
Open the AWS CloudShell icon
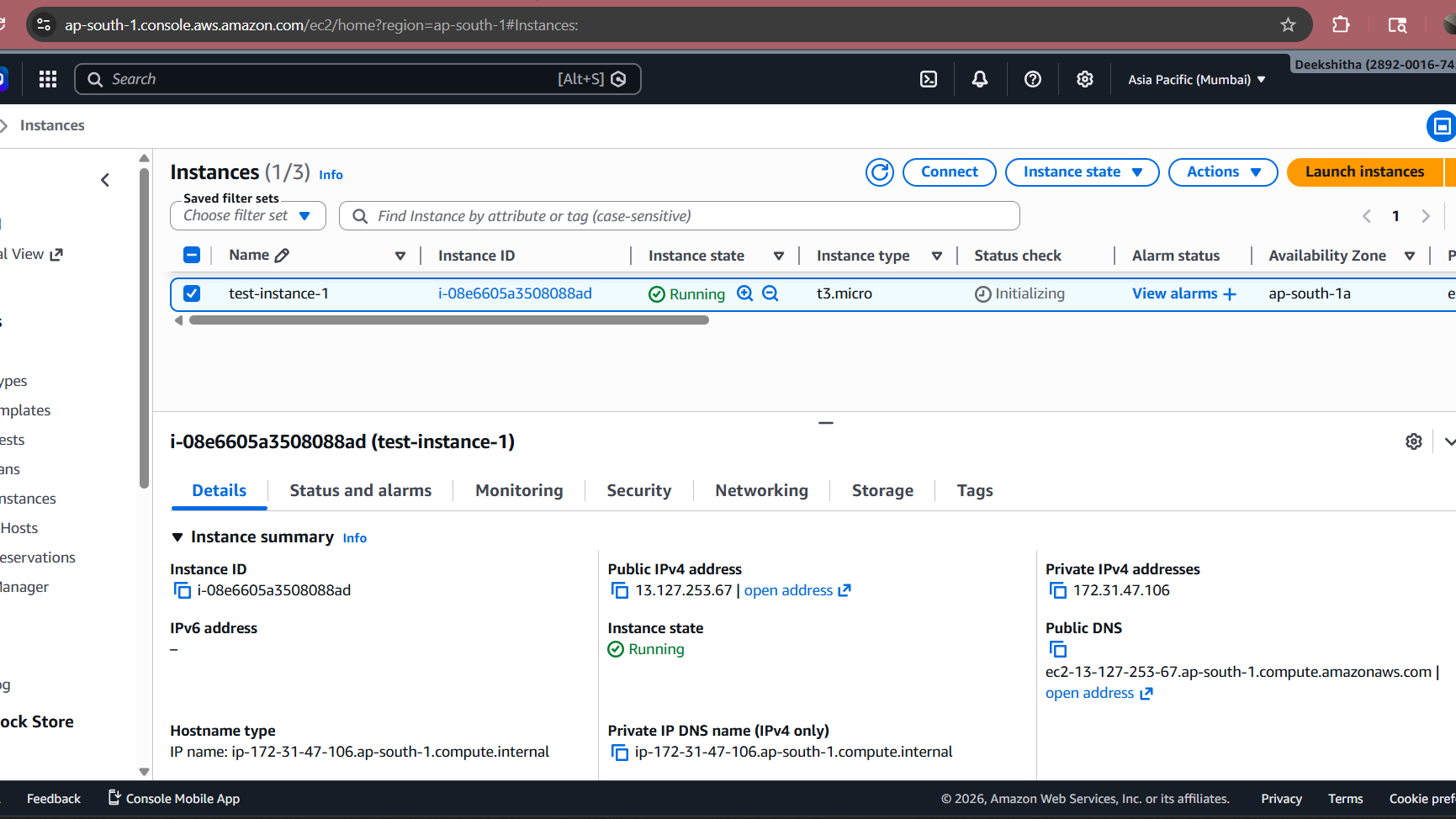(x=929, y=79)
